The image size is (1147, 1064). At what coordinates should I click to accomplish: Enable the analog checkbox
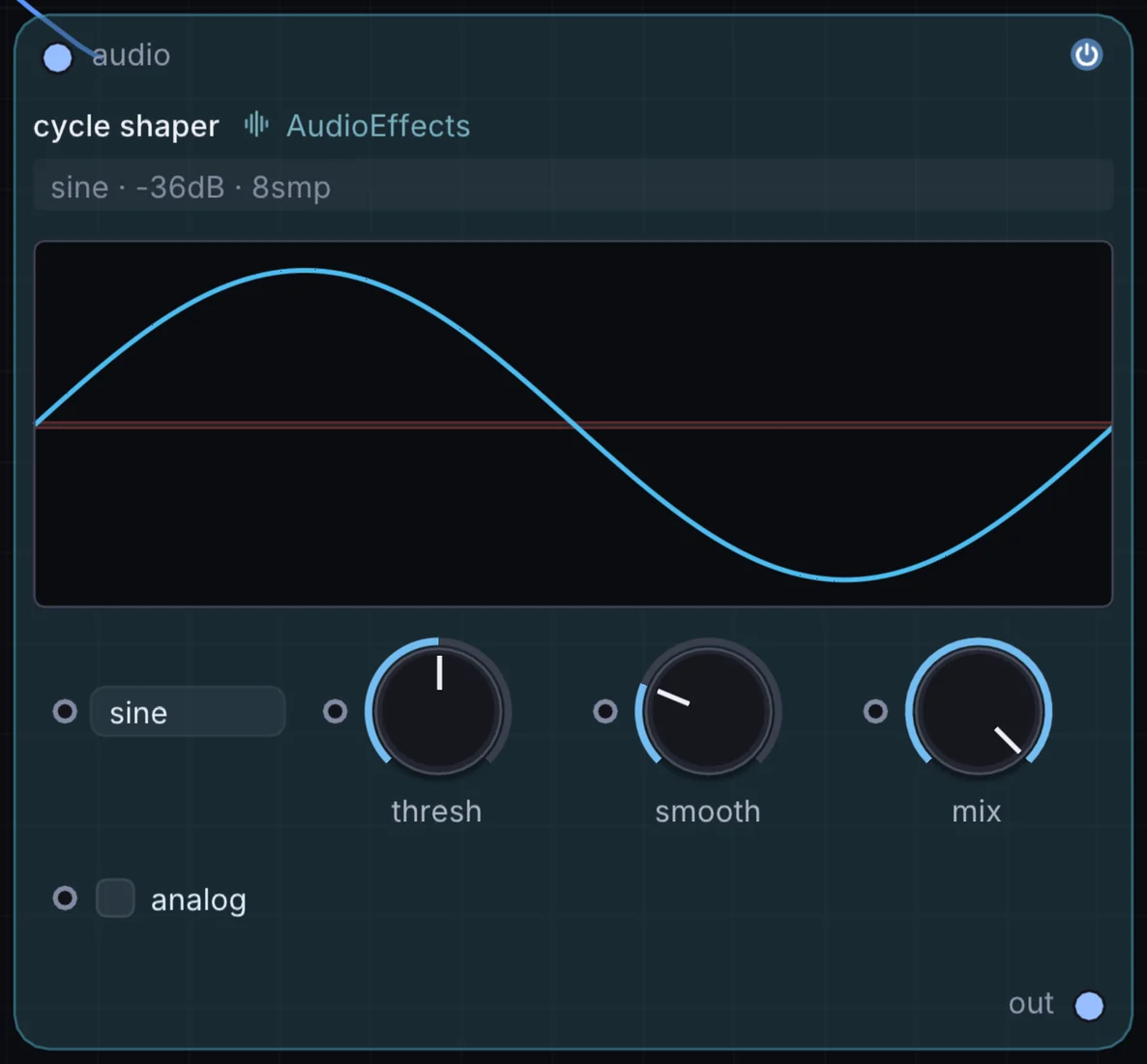tap(116, 898)
